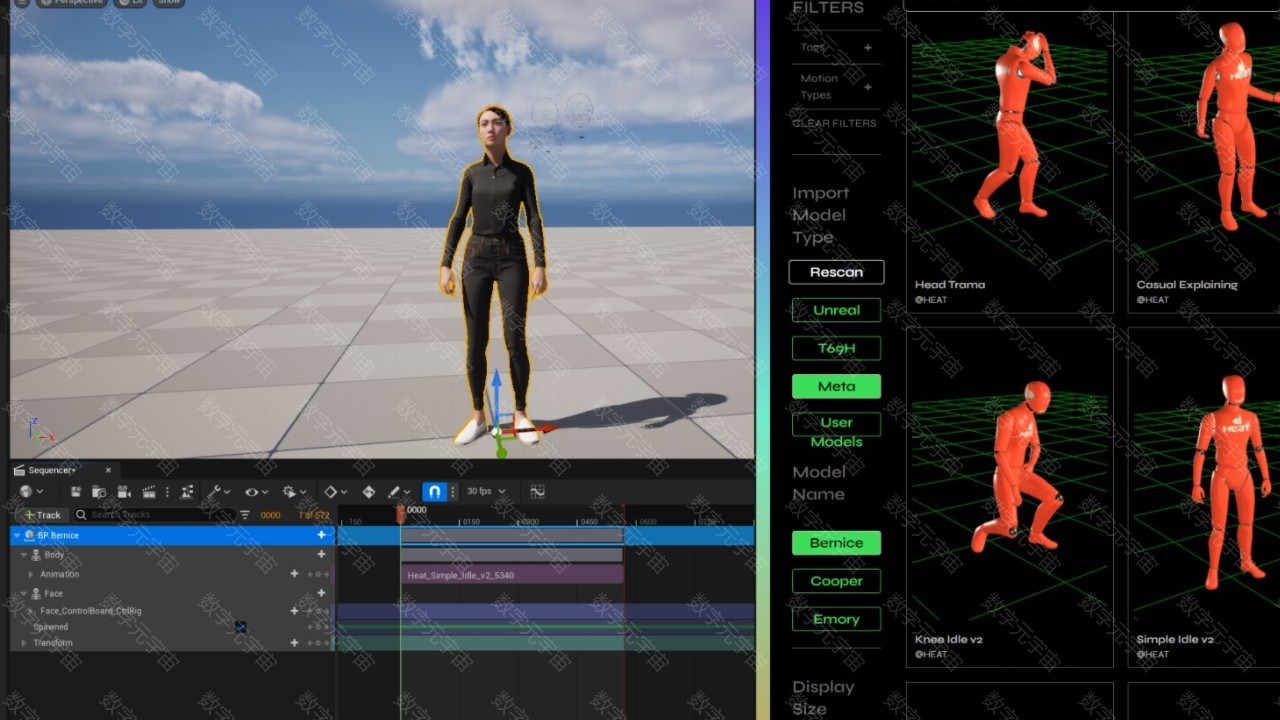The image size is (1280, 720).
Task: Toggle the blue snapping magnet button
Action: tap(434, 492)
